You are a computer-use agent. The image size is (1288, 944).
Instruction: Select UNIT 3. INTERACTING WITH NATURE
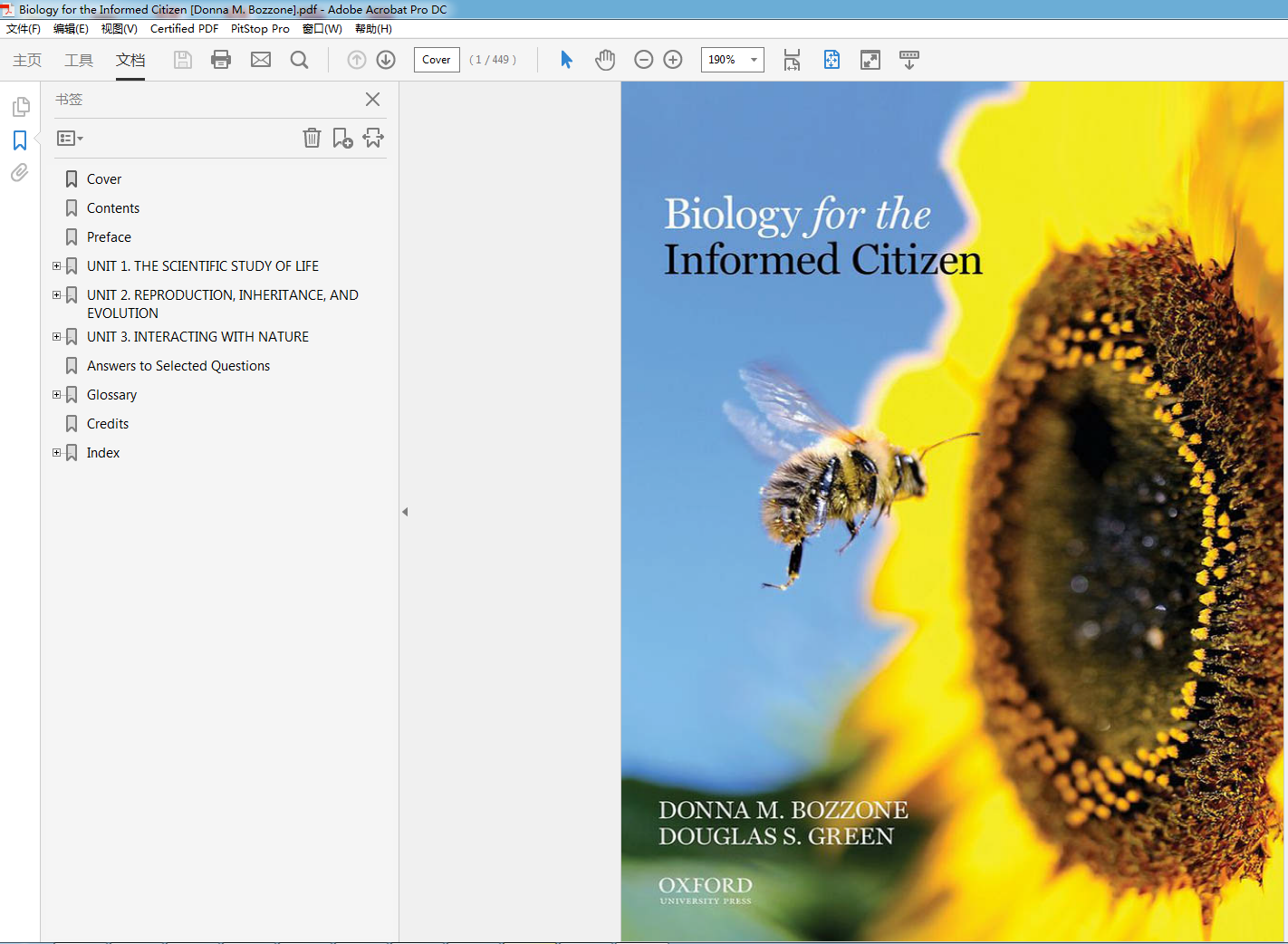[x=197, y=337]
